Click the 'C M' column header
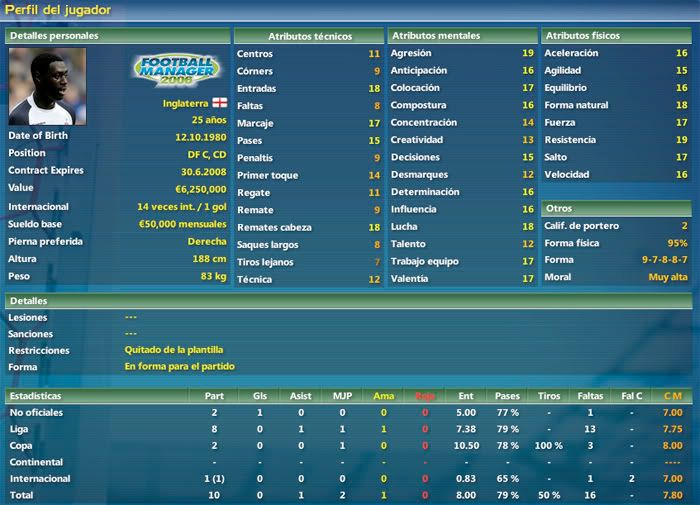The width and height of the screenshot is (700, 505). click(x=673, y=396)
